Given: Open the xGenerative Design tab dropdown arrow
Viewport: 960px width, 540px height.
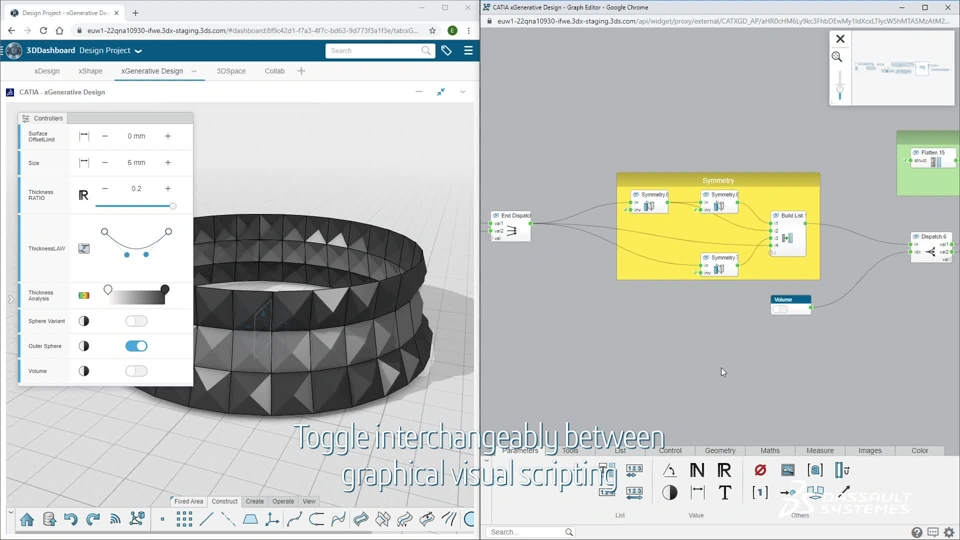Looking at the screenshot, I should point(194,71).
